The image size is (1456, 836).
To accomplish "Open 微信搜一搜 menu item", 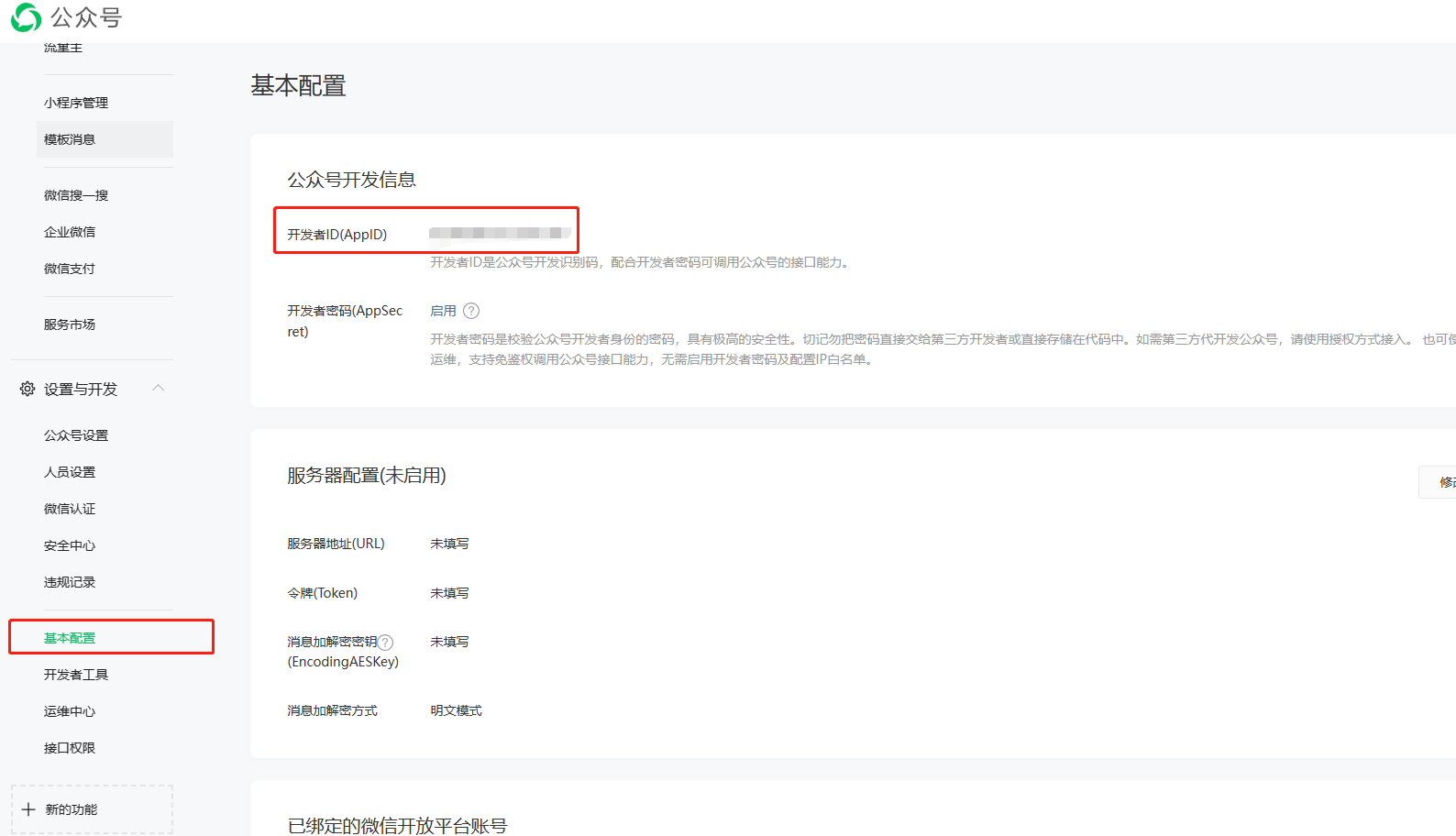I will [76, 195].
